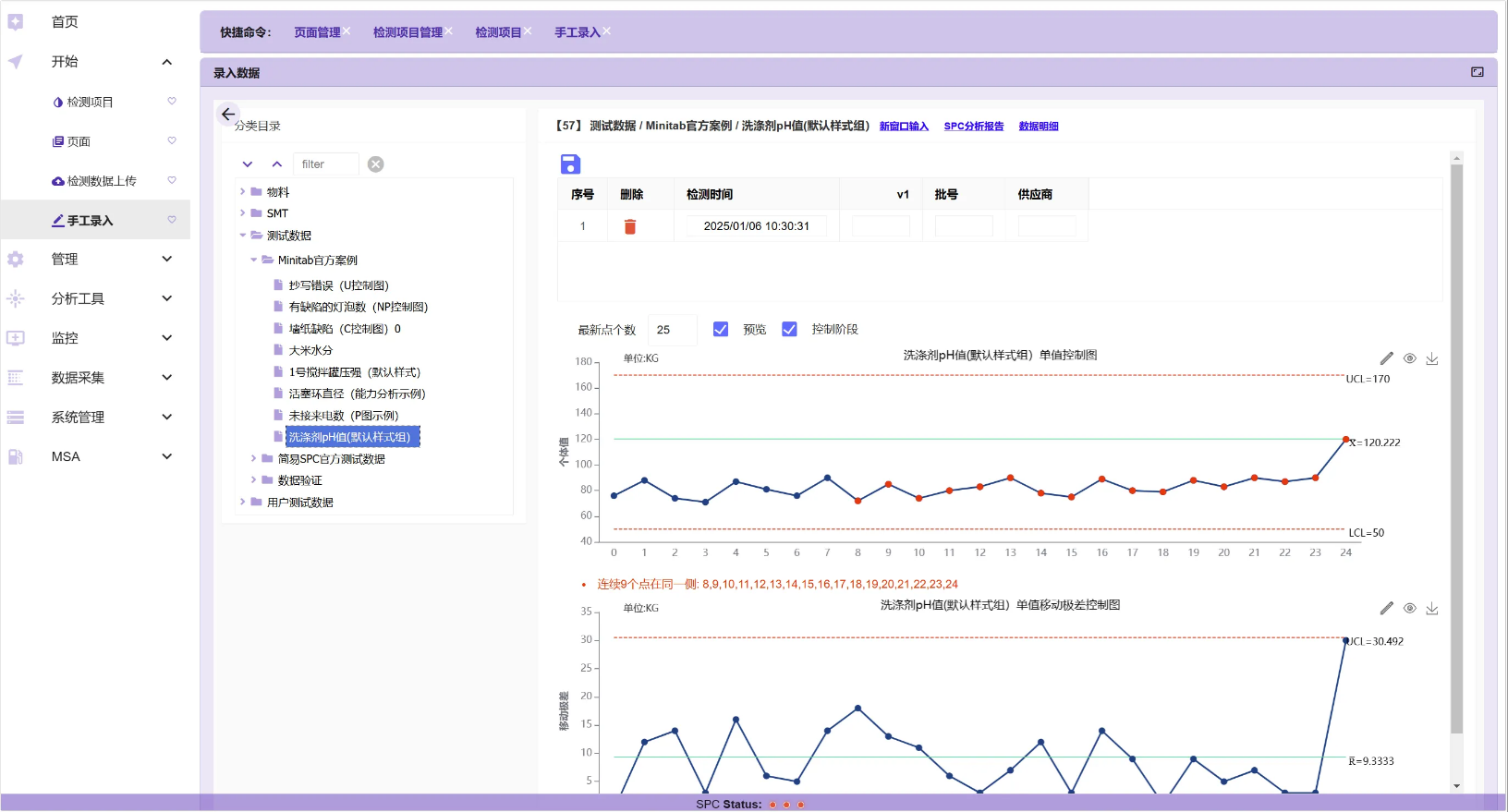Click the blue save disk icon
1508x812 pixels.
pos(570,164)
